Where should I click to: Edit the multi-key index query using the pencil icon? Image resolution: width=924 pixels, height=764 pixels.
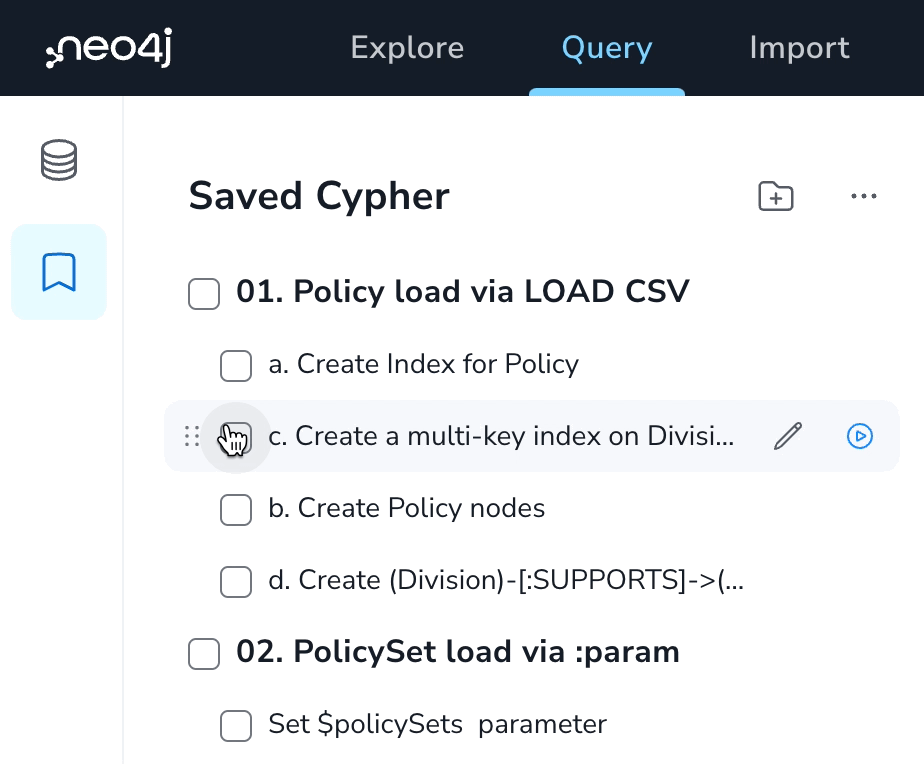coord(787,436)
